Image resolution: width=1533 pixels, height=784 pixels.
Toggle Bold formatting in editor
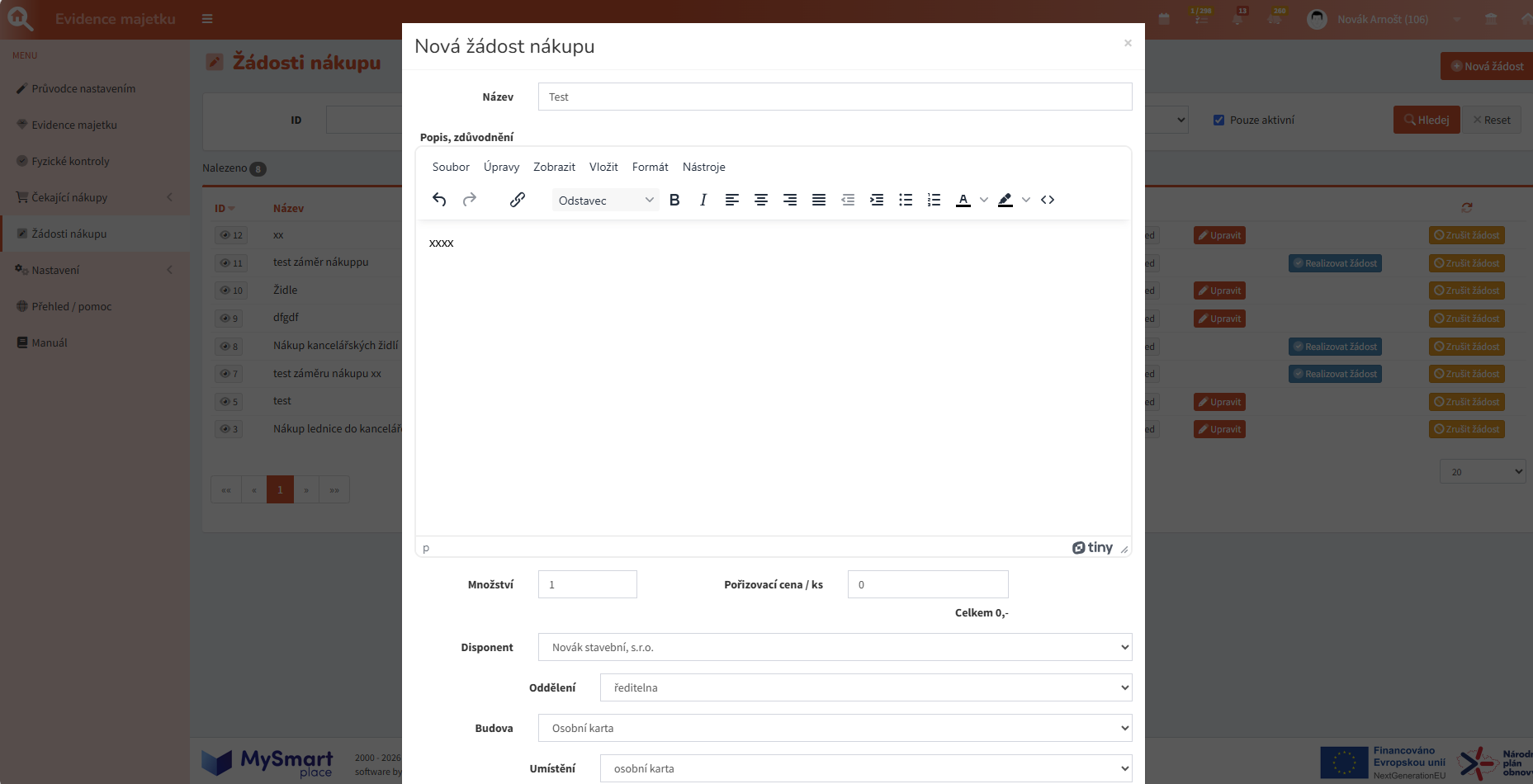pos(674,200)
